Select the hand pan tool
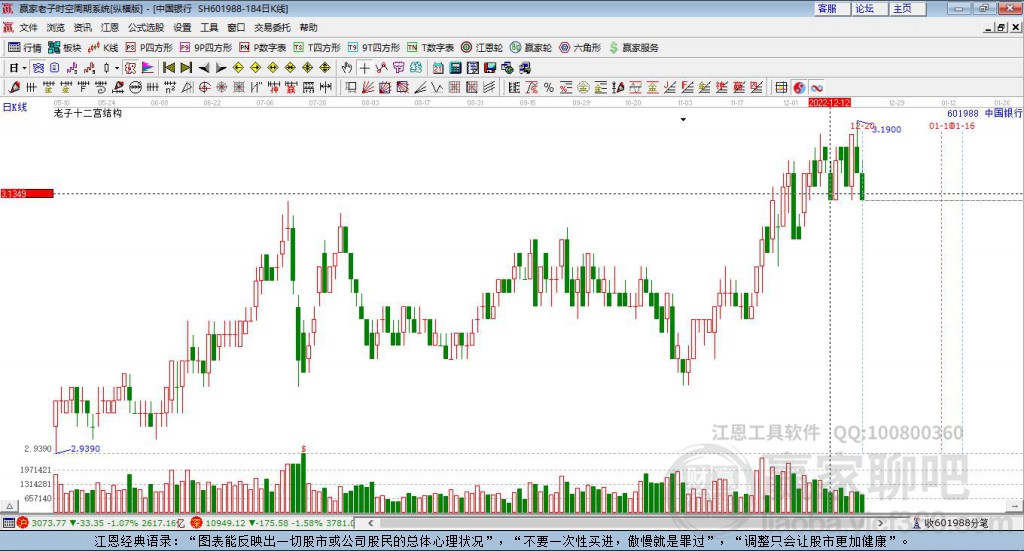Viewport: 1024px width, 551px height. click(x=347, y=68)
